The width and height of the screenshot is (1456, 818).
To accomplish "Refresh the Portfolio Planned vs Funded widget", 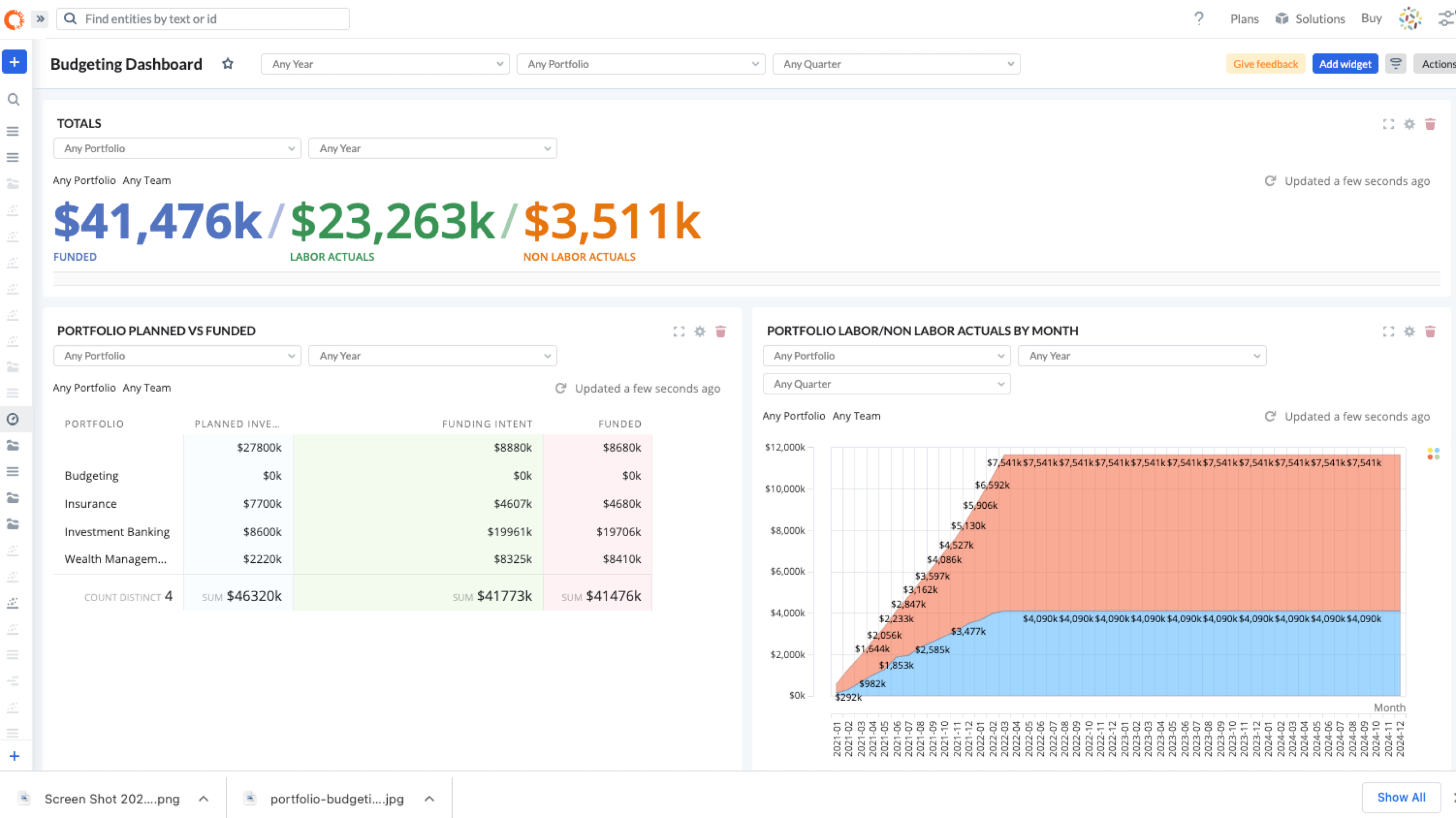I will coord(561,388).
